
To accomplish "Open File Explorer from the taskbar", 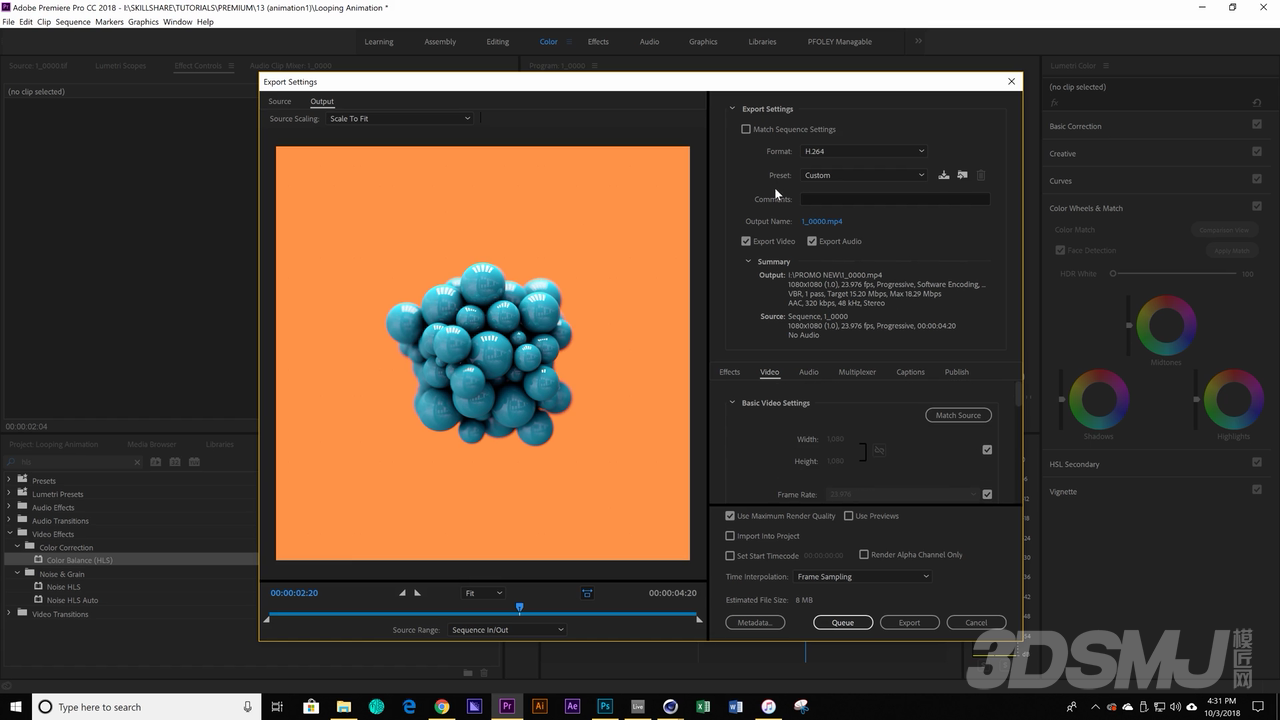I will coord(343,706).
